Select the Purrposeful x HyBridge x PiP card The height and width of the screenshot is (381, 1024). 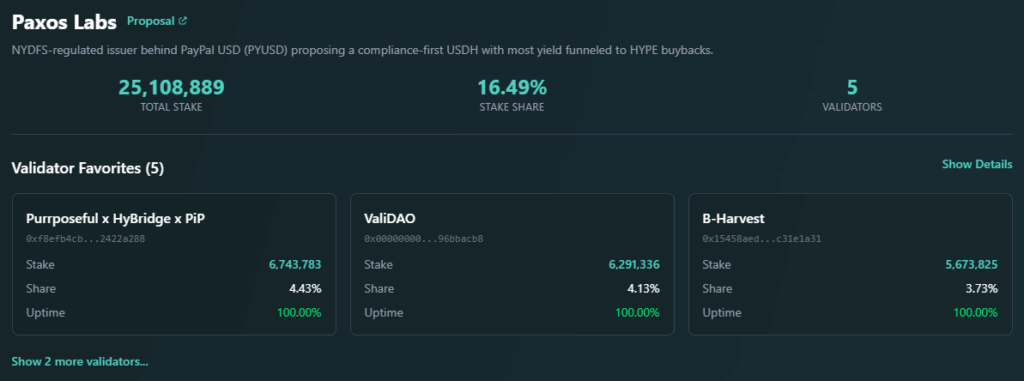pos(174,264)
